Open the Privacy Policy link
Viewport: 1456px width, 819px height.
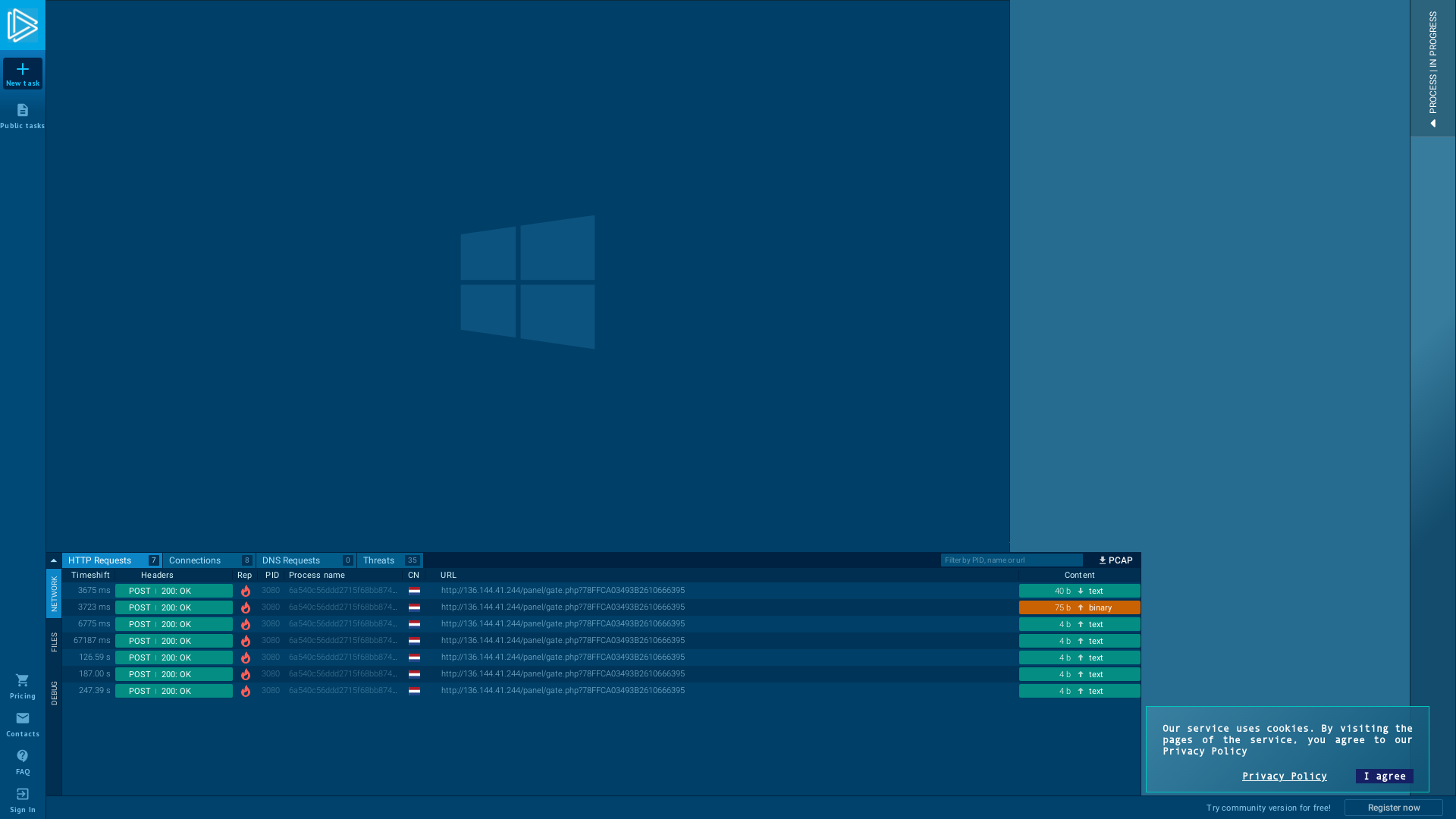(1284, 776)
